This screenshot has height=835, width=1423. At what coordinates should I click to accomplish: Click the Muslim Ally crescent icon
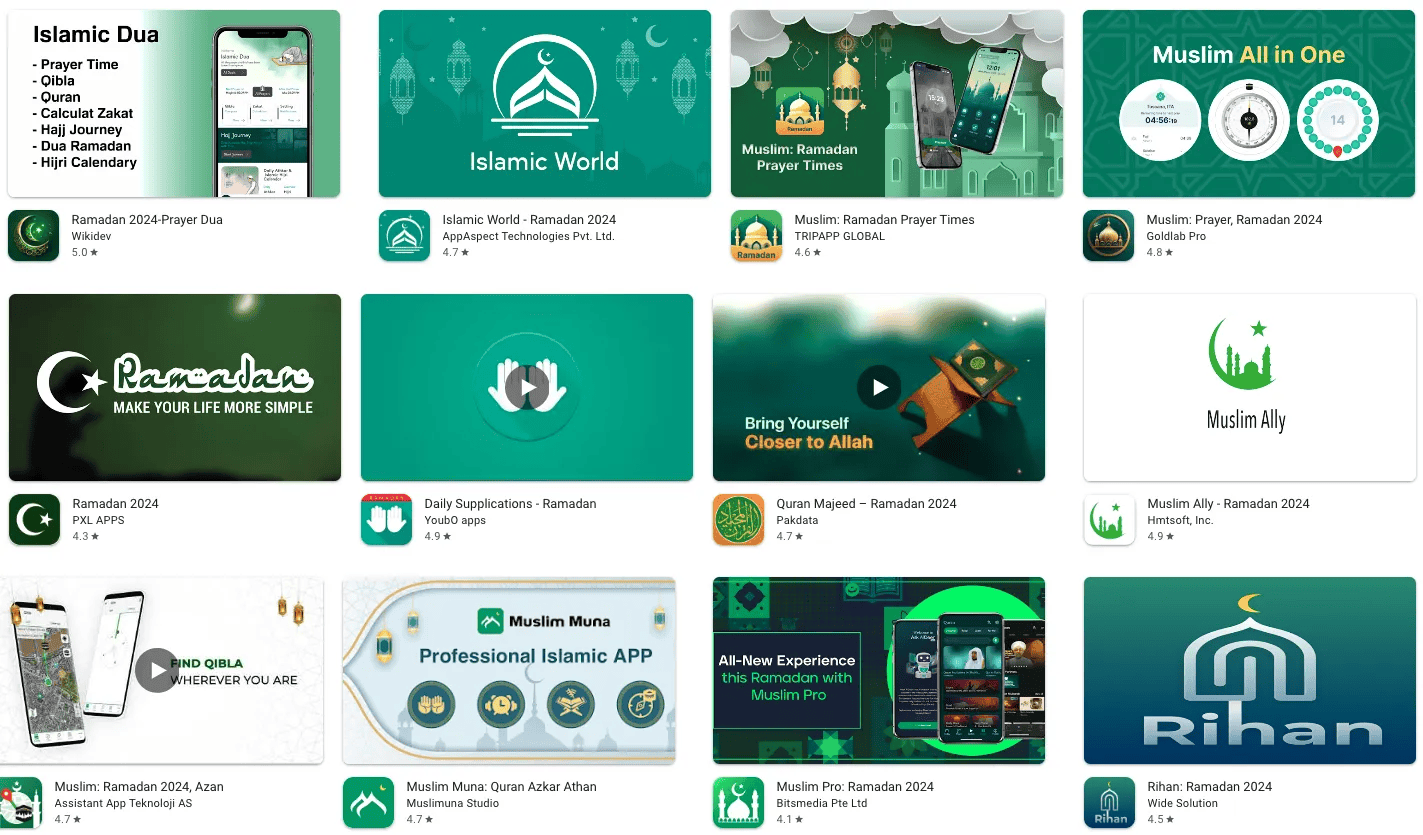coord(1110,520)
